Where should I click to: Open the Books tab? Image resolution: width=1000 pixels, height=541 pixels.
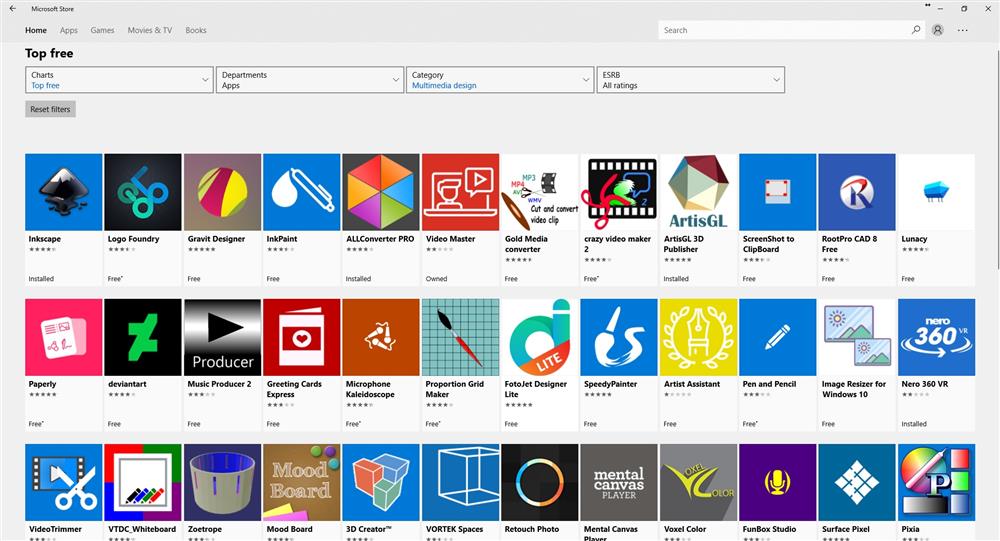196,30
